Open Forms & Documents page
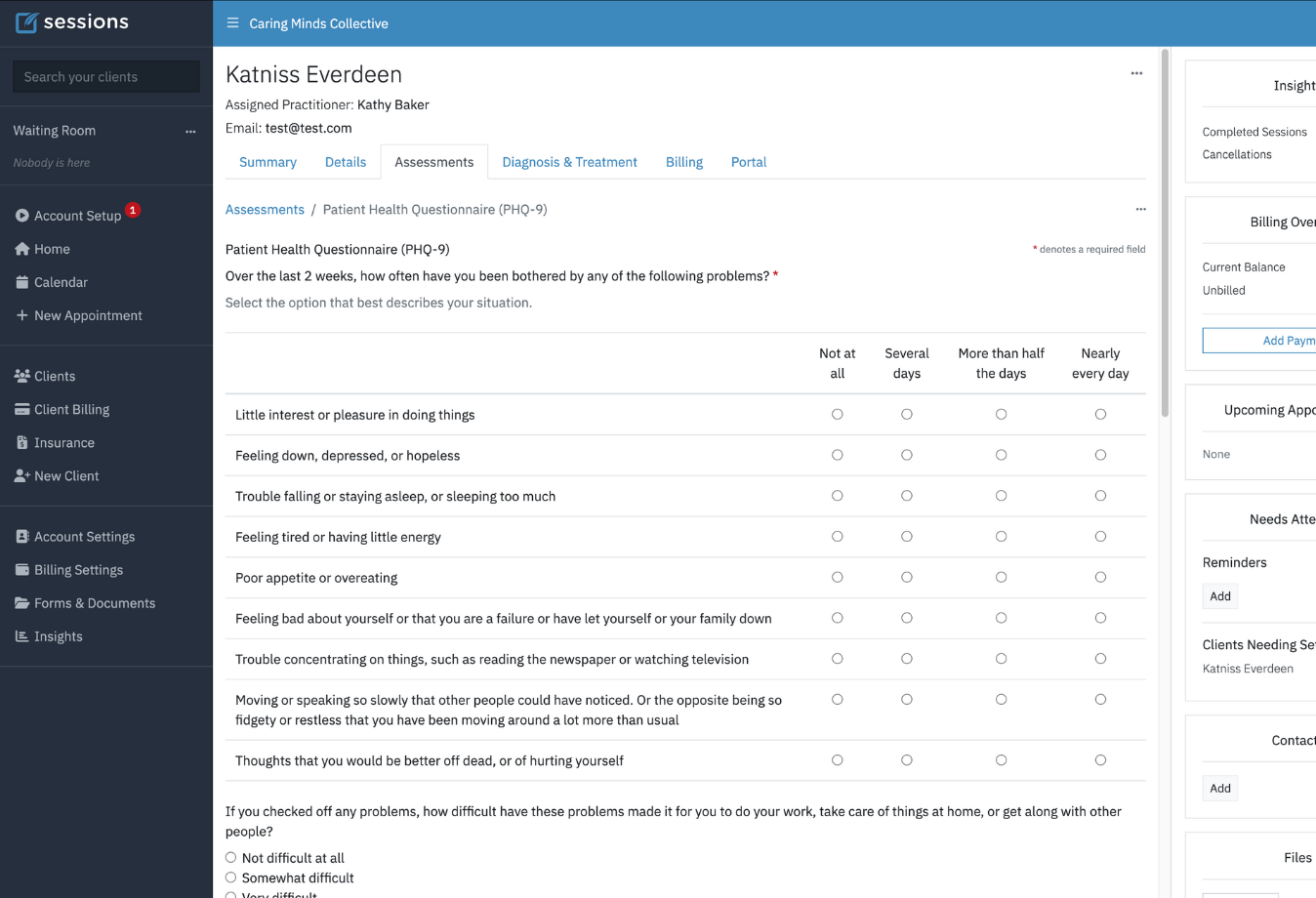 click(95, 602)
